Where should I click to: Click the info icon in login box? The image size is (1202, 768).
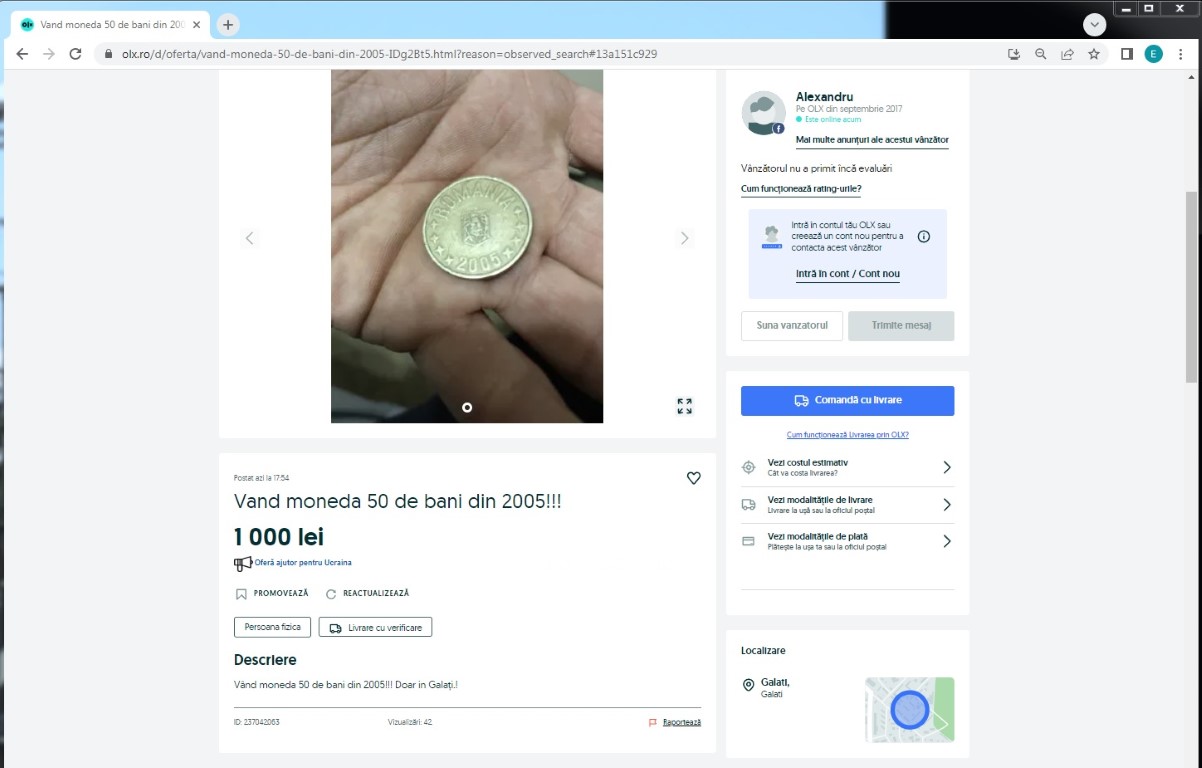coord(923,237)
